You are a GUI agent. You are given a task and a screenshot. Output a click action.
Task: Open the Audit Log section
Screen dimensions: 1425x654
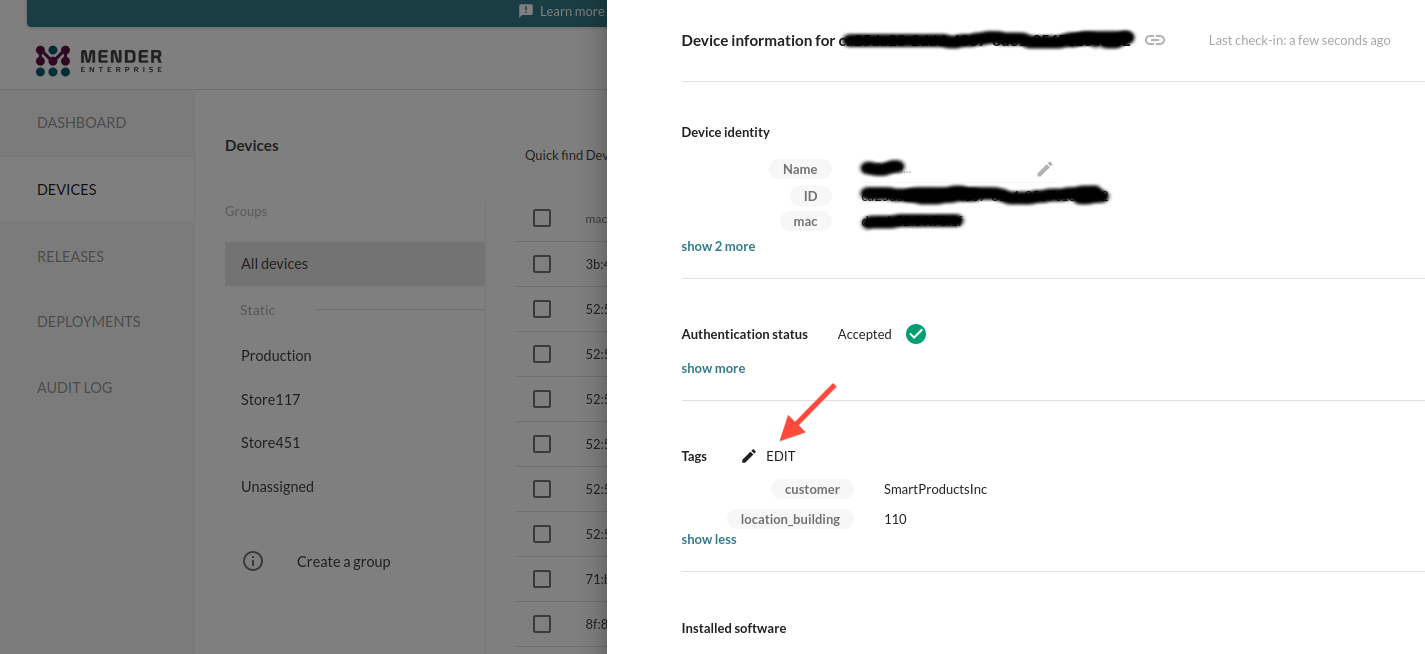[x=75, y=388]
